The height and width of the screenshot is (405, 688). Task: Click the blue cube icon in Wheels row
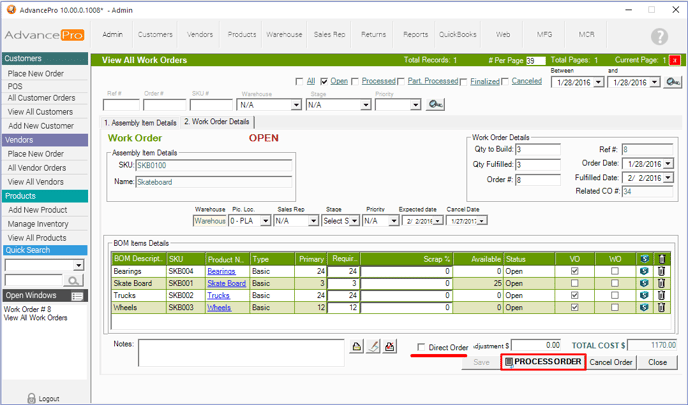[x=642, y=308]
